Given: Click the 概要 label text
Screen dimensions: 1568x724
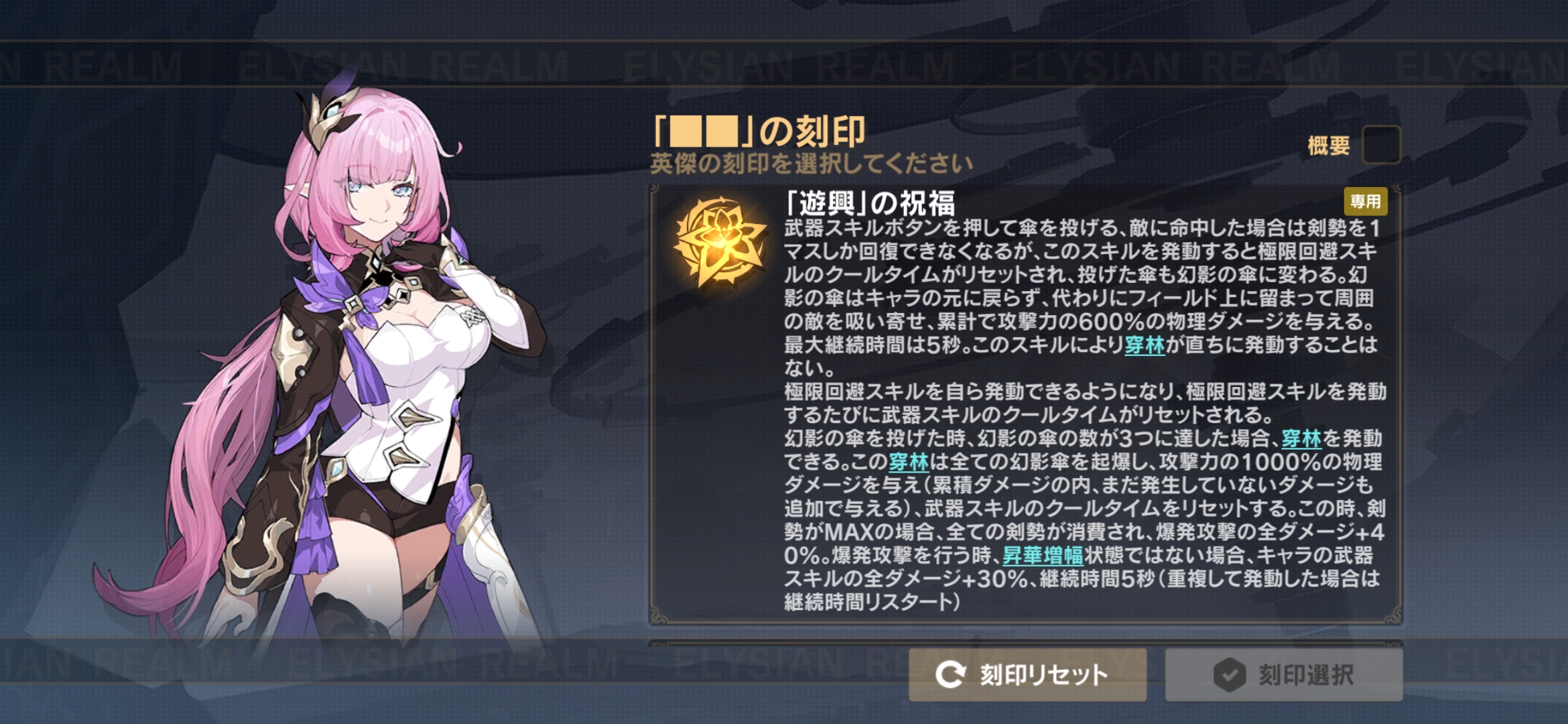Looking at the screenshot, I should click(x=1329, y=145).
